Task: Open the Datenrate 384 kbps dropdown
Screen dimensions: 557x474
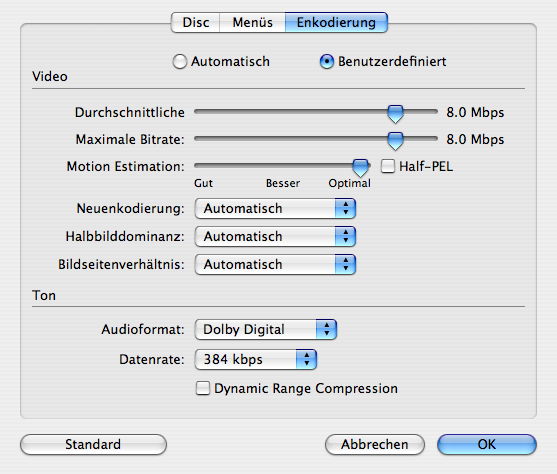Action: [256, 360]
